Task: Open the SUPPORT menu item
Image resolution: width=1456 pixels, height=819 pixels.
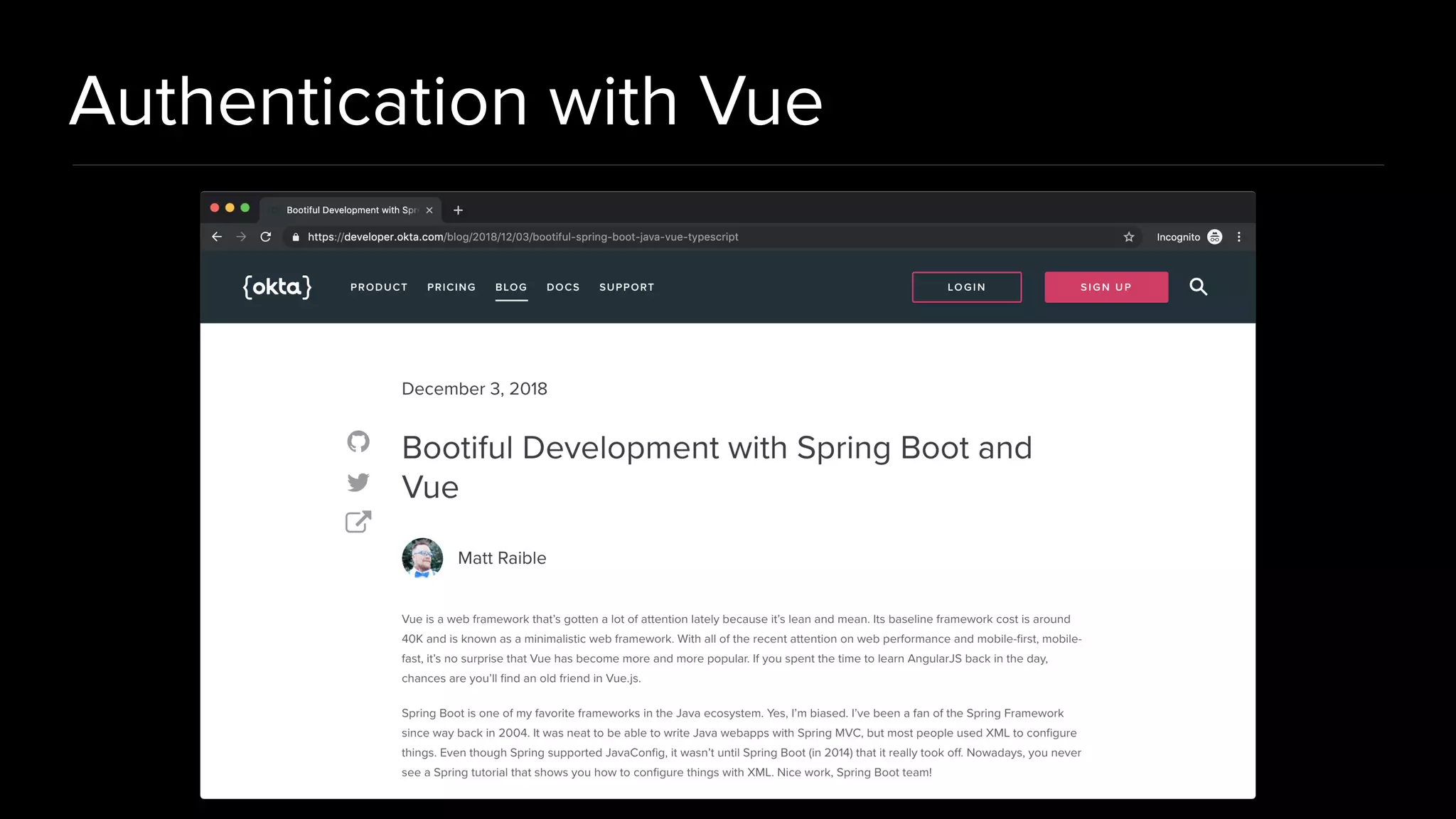Action: pyautogui.click(x=627, y=287)
